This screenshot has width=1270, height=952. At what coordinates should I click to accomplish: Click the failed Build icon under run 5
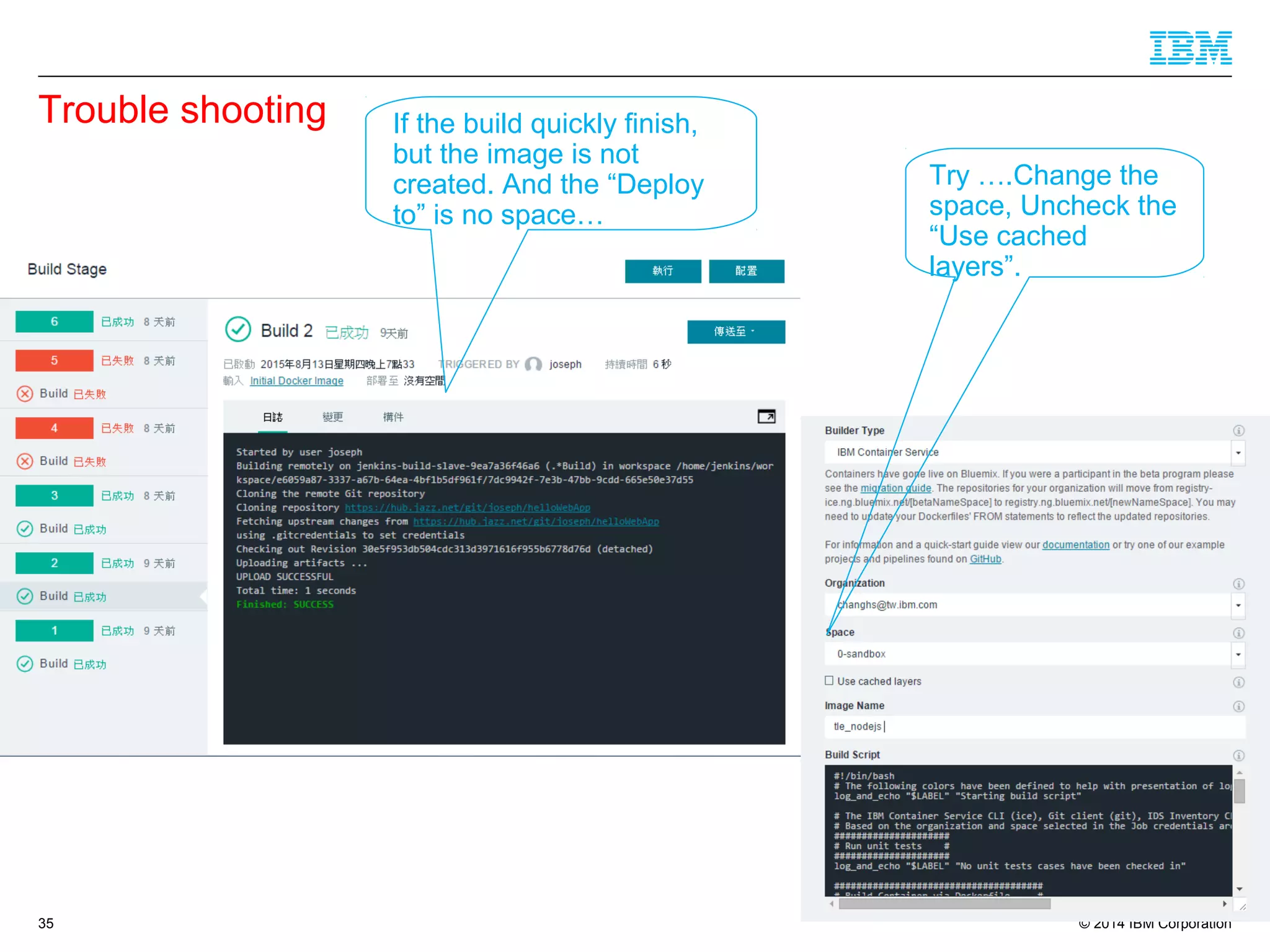click(x=25, y=394)
